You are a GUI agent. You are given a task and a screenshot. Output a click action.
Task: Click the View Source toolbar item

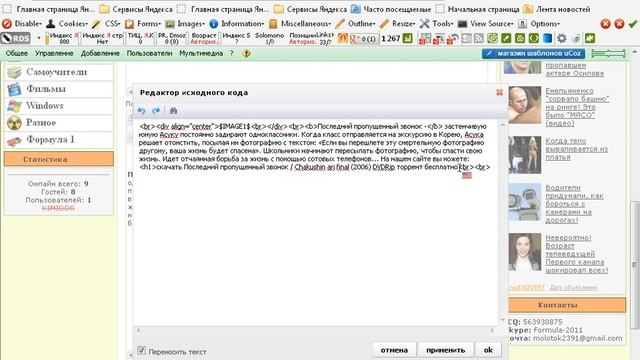(x=486, y=24)
